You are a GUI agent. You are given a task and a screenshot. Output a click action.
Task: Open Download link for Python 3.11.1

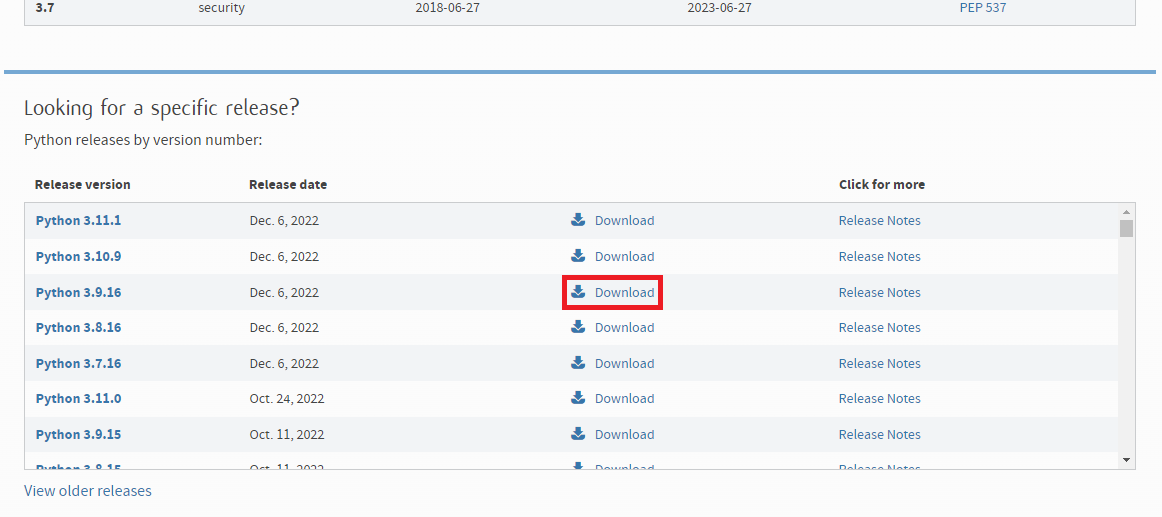point(624,221)
